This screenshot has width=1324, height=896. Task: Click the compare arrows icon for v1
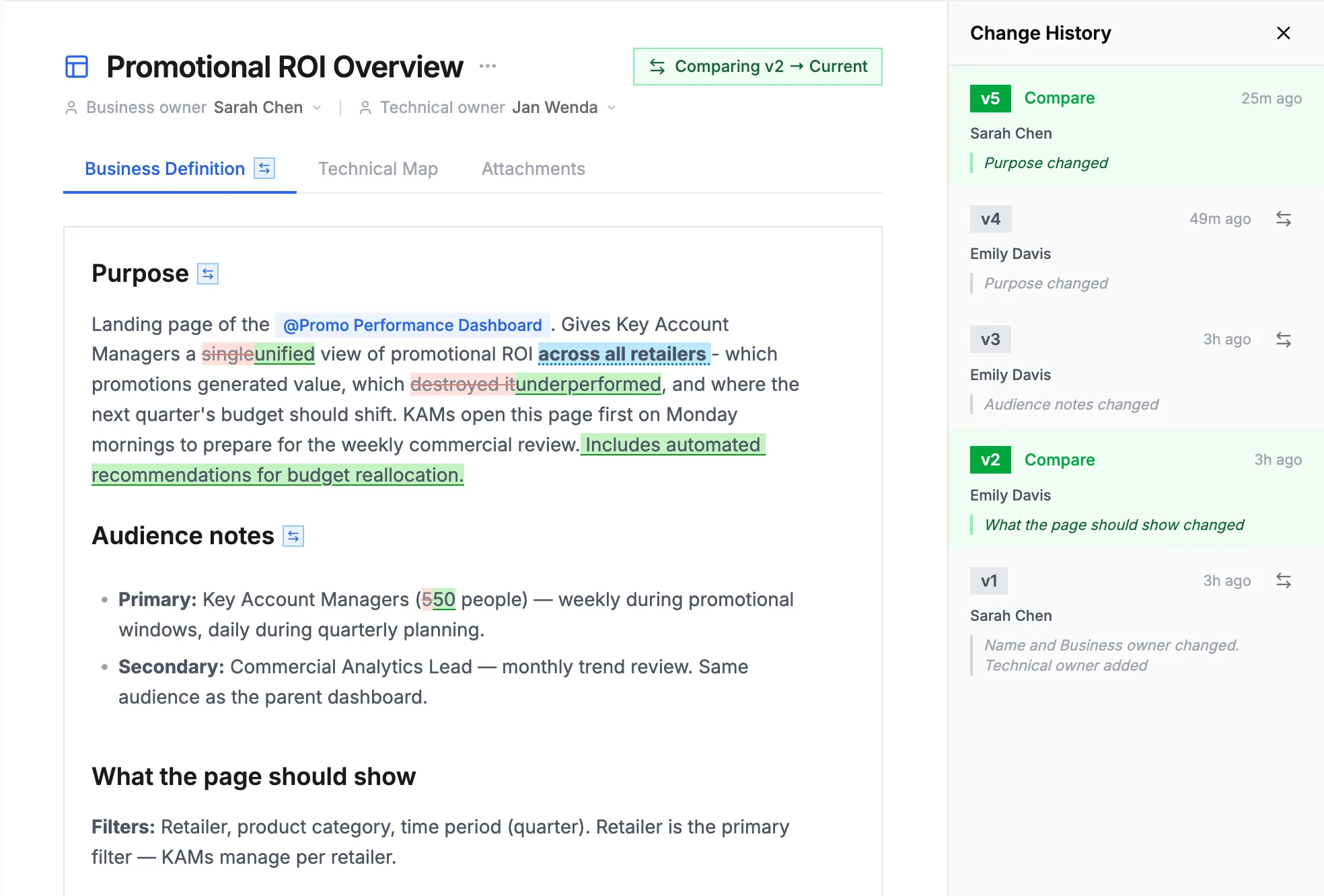pos(1284,581)
